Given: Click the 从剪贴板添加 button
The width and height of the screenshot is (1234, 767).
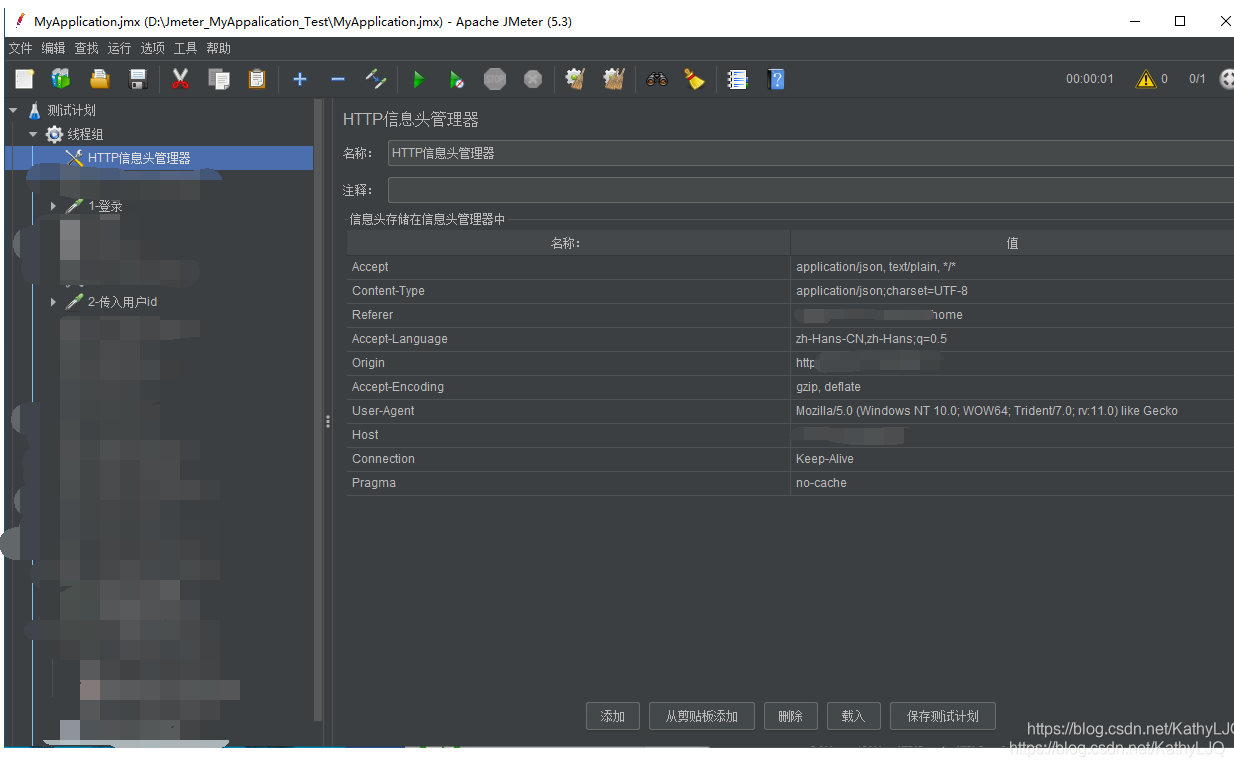Looking at the screenshot, I should click(x=701, y=716).
